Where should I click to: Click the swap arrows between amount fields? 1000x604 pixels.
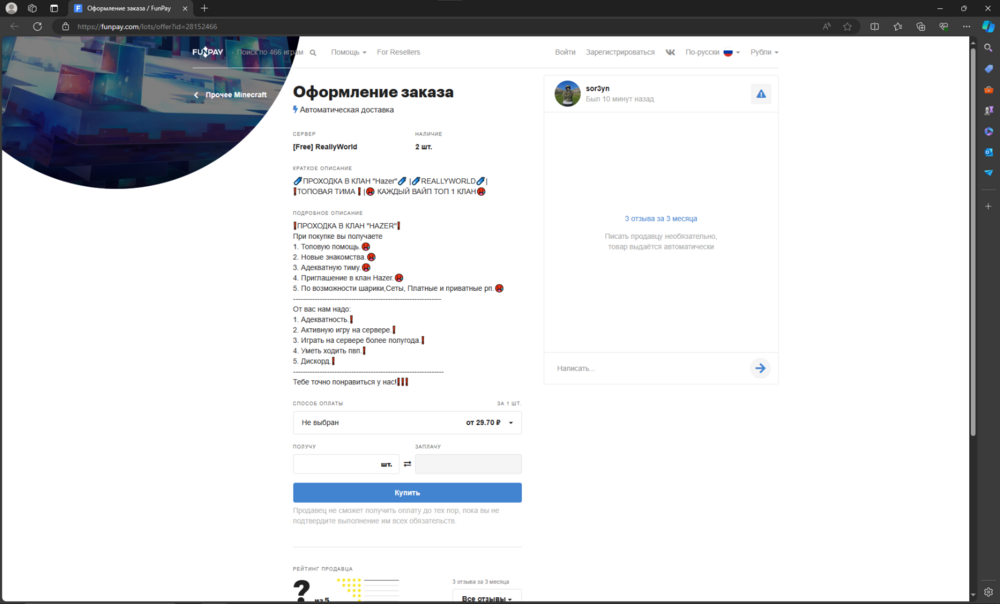[x=407, y=464]
